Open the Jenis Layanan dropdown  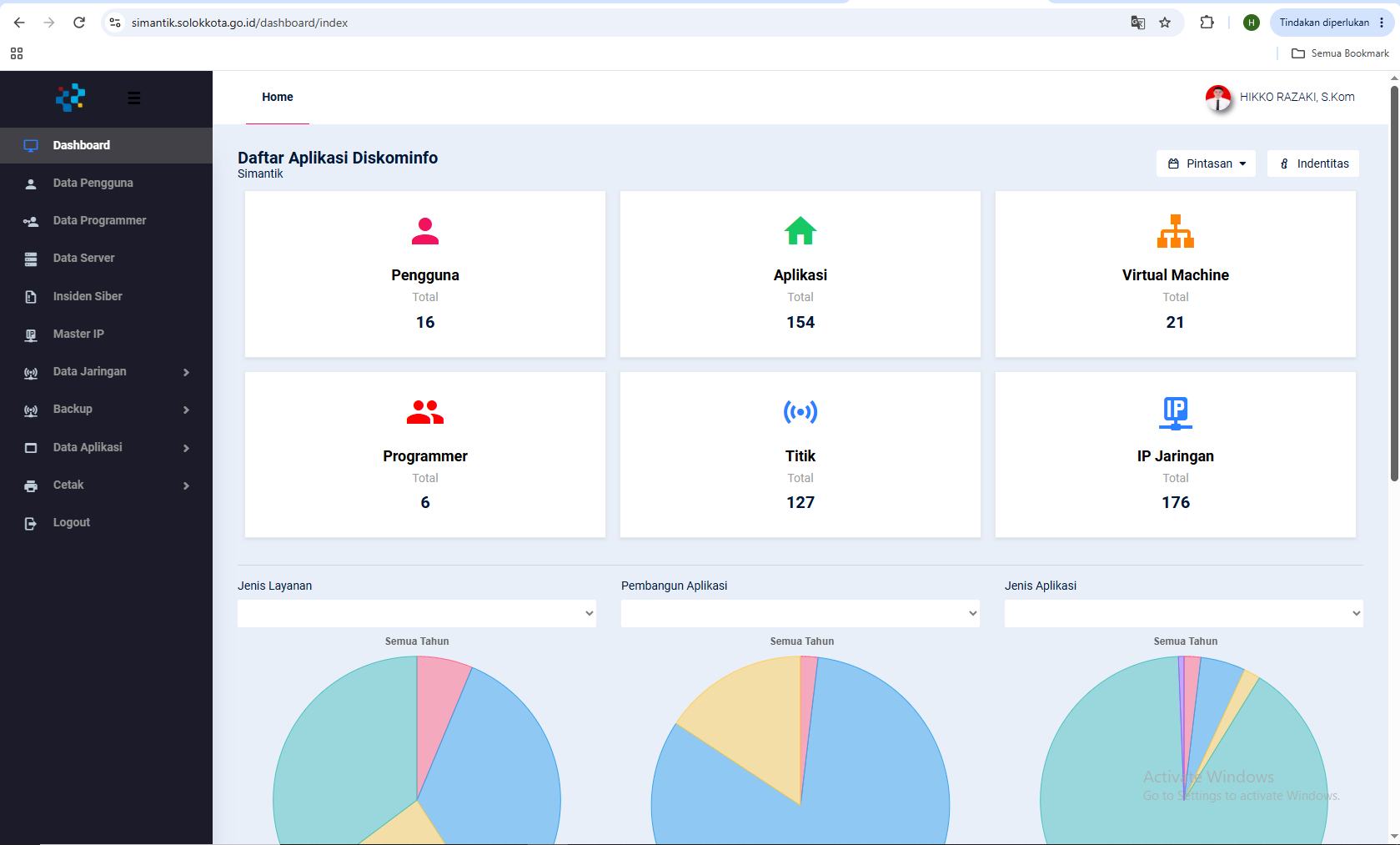[417, 613]
